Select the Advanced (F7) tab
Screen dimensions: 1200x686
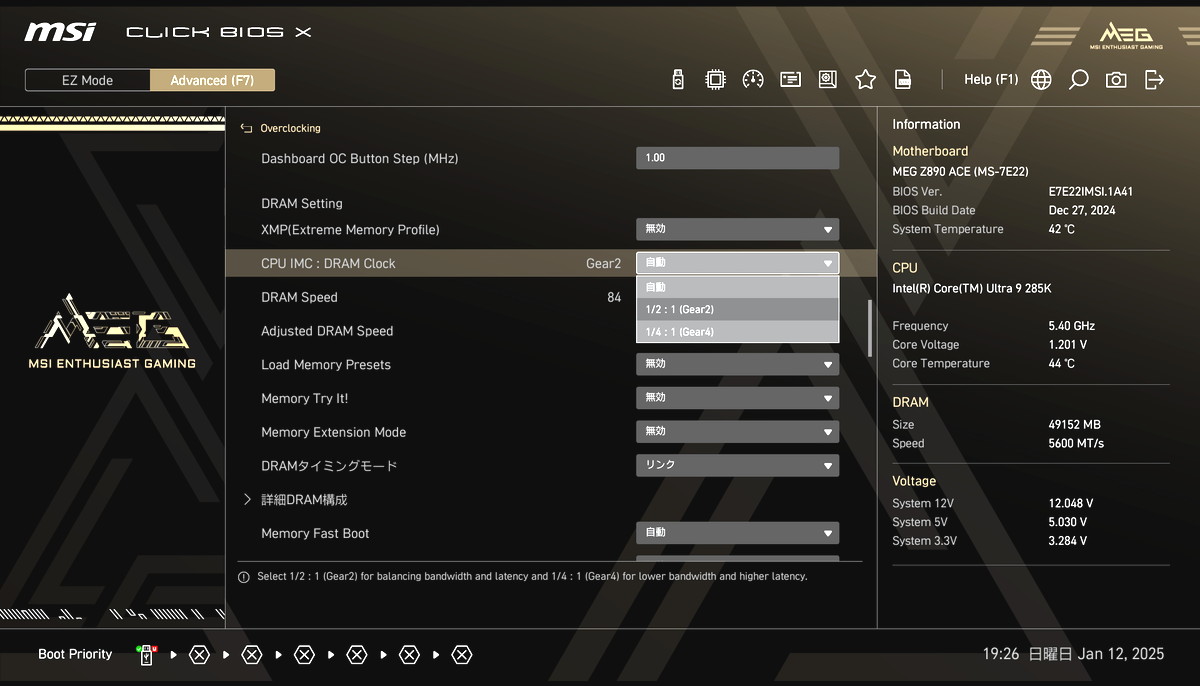tap(212, 80)
